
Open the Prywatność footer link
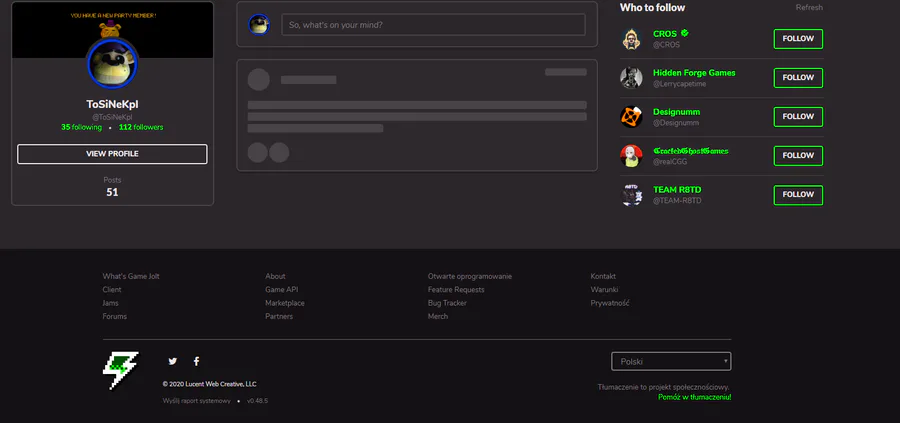610,303
